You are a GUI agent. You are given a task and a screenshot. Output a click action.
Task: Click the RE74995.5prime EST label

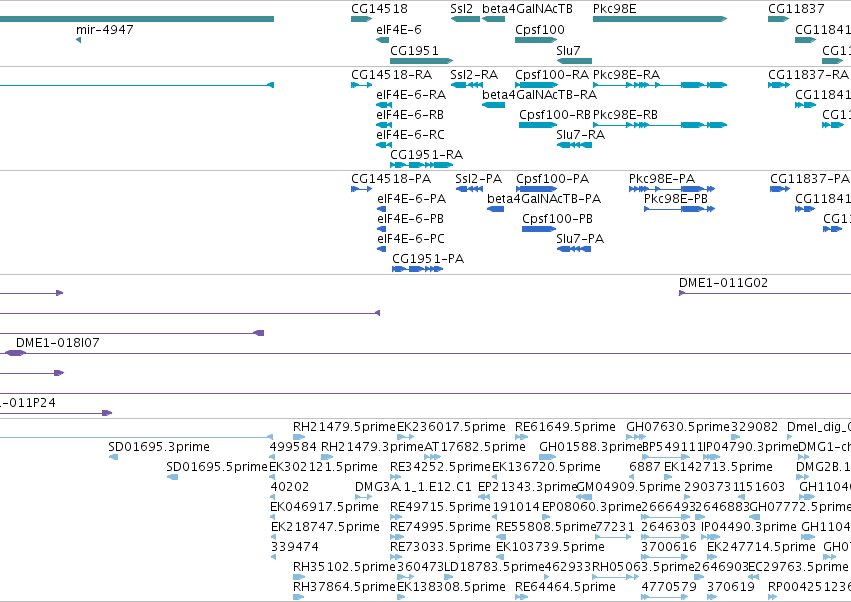click(440, 528)
